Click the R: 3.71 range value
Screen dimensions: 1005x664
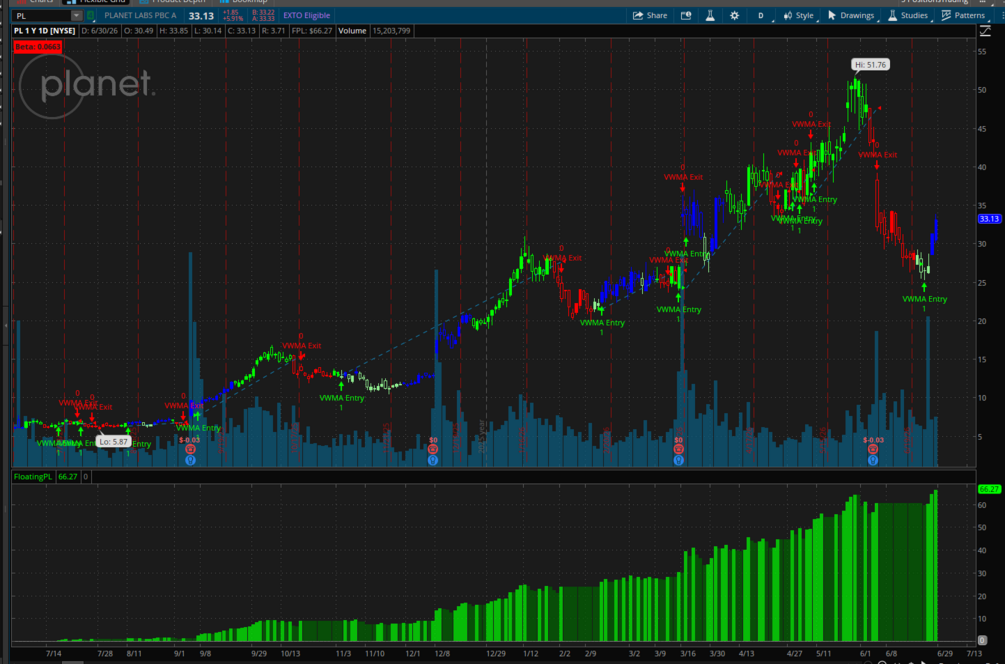click(274, 31)
